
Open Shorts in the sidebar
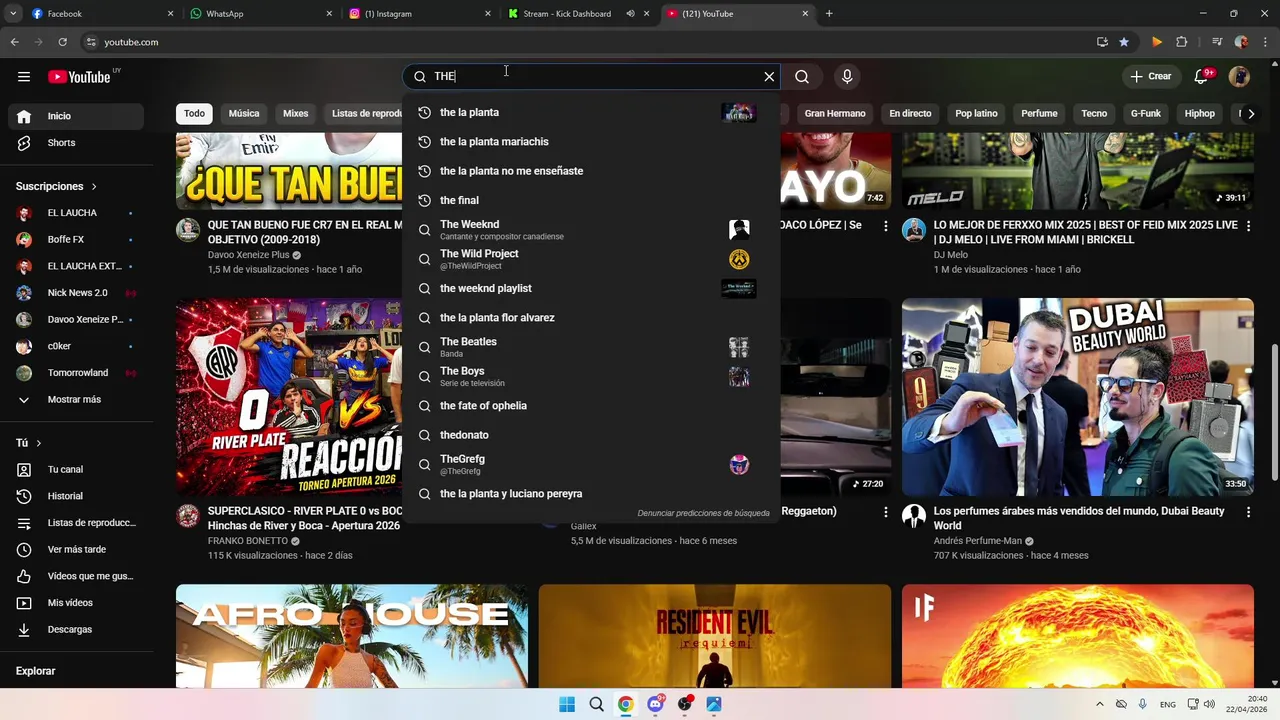(76, 143)
